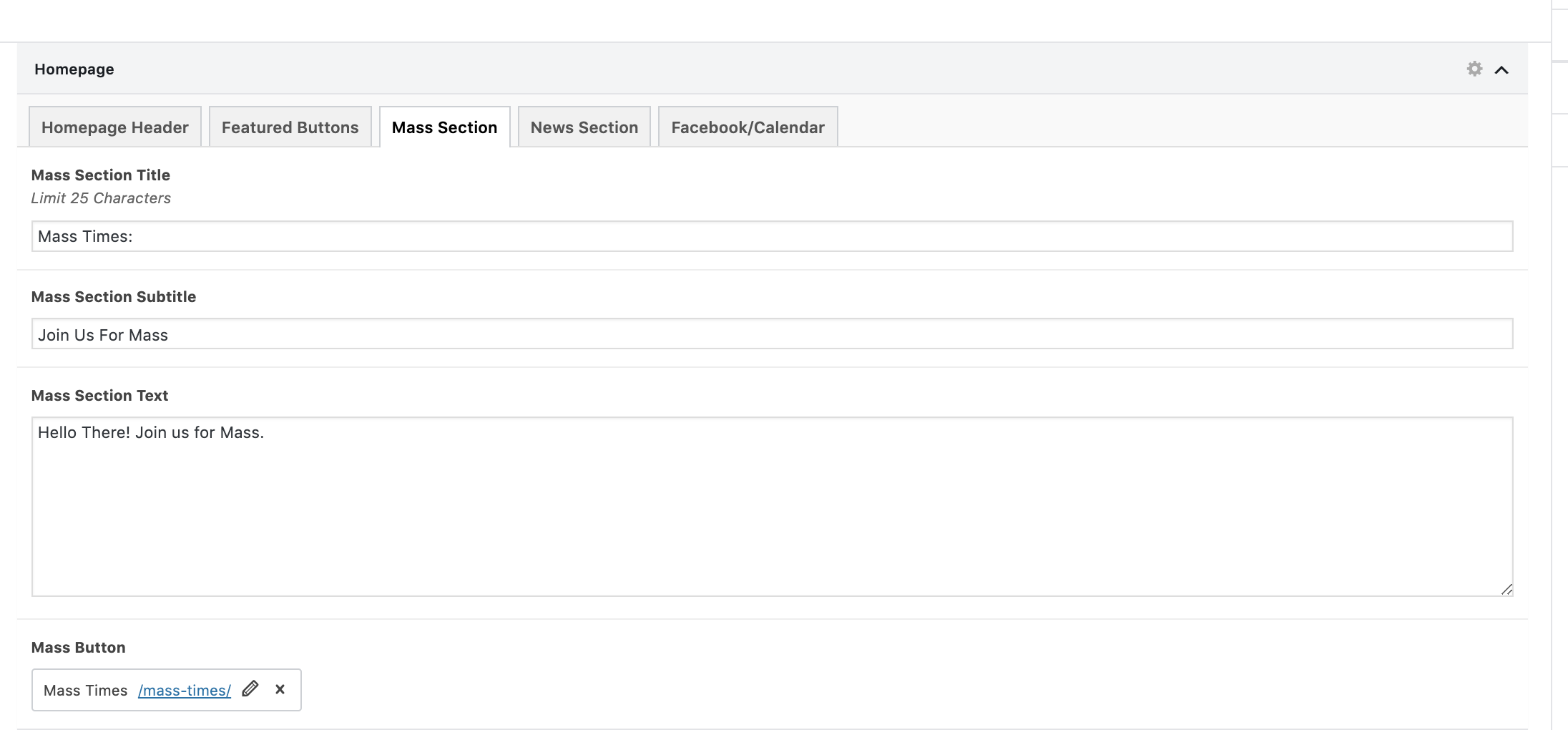Click the Mass Section Subtitle label
Screen dimensions: 1568x730
(x=114, y=297)
